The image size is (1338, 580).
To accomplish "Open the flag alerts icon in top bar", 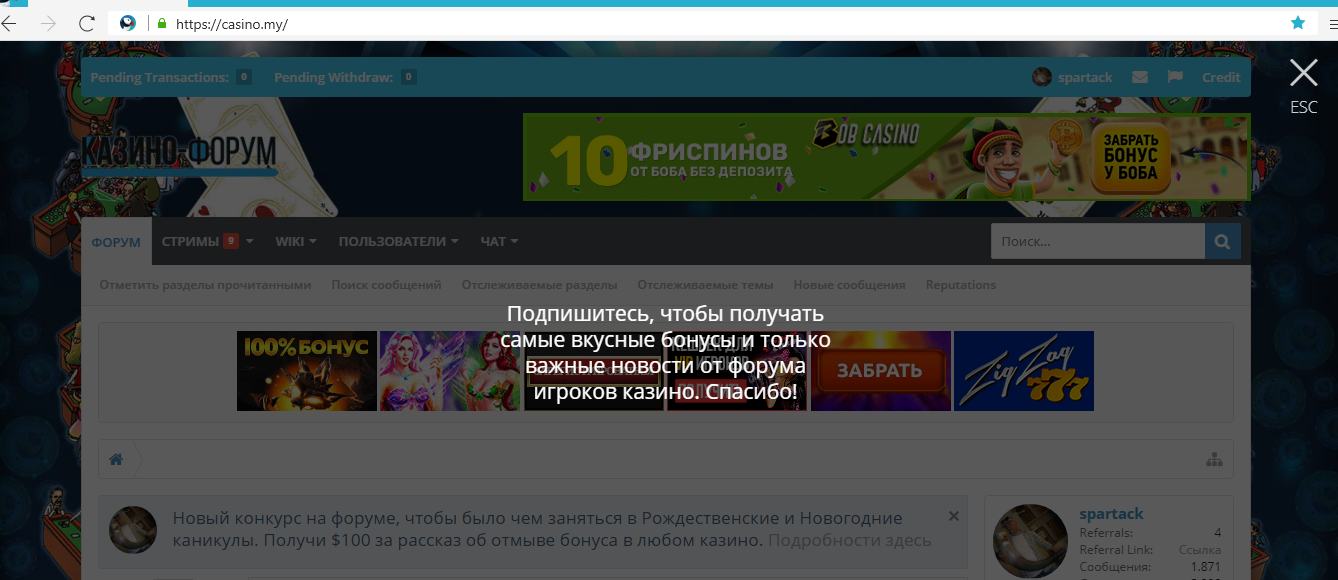I will click(1175, 77).
